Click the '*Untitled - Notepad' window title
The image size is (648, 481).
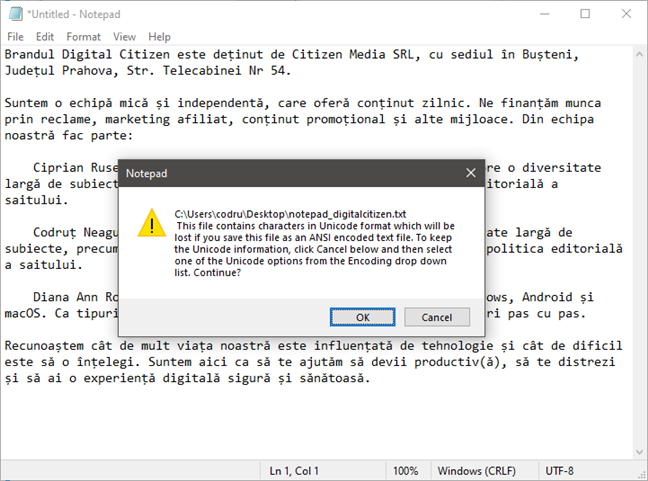click(74, 14)
